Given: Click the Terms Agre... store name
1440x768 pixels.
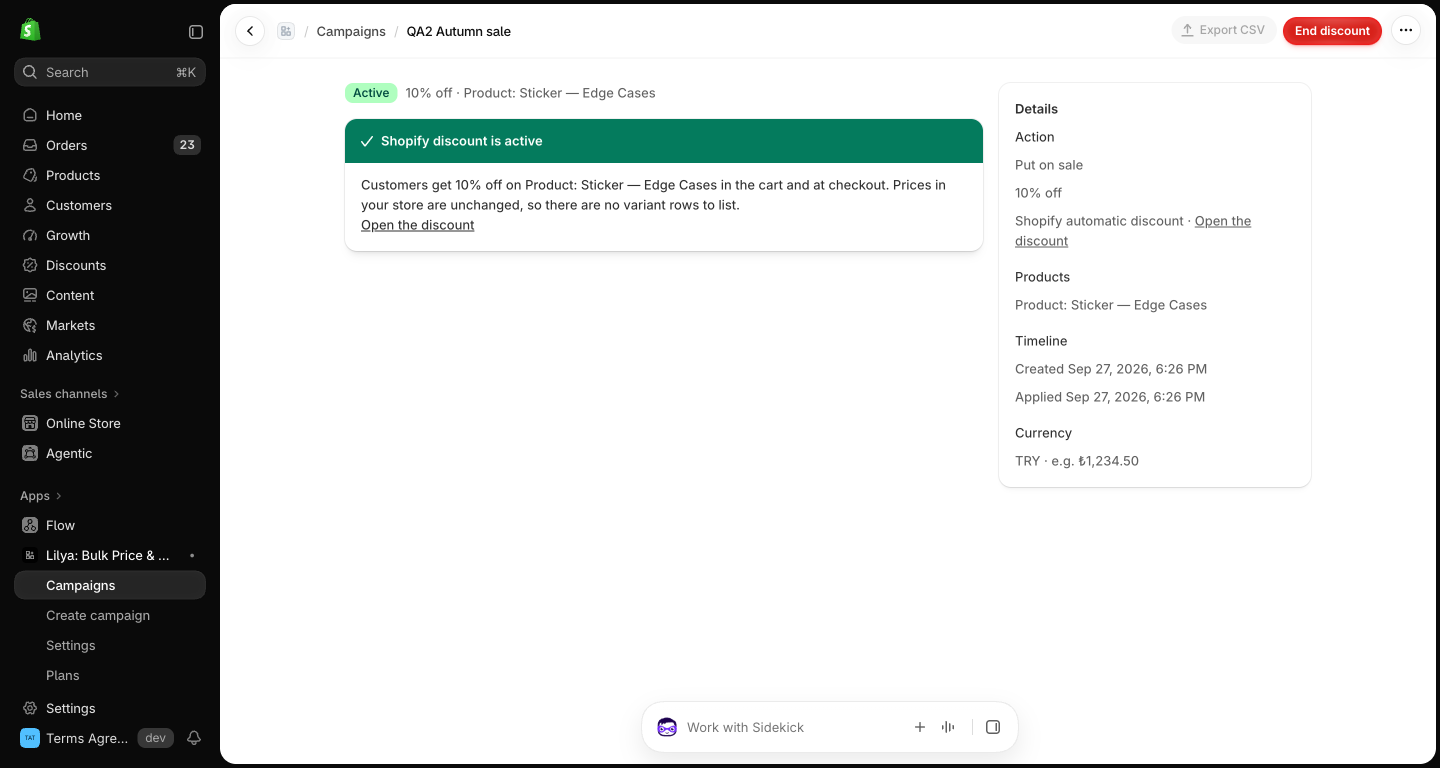Looking at the screenshot, I should coord(87,738).
